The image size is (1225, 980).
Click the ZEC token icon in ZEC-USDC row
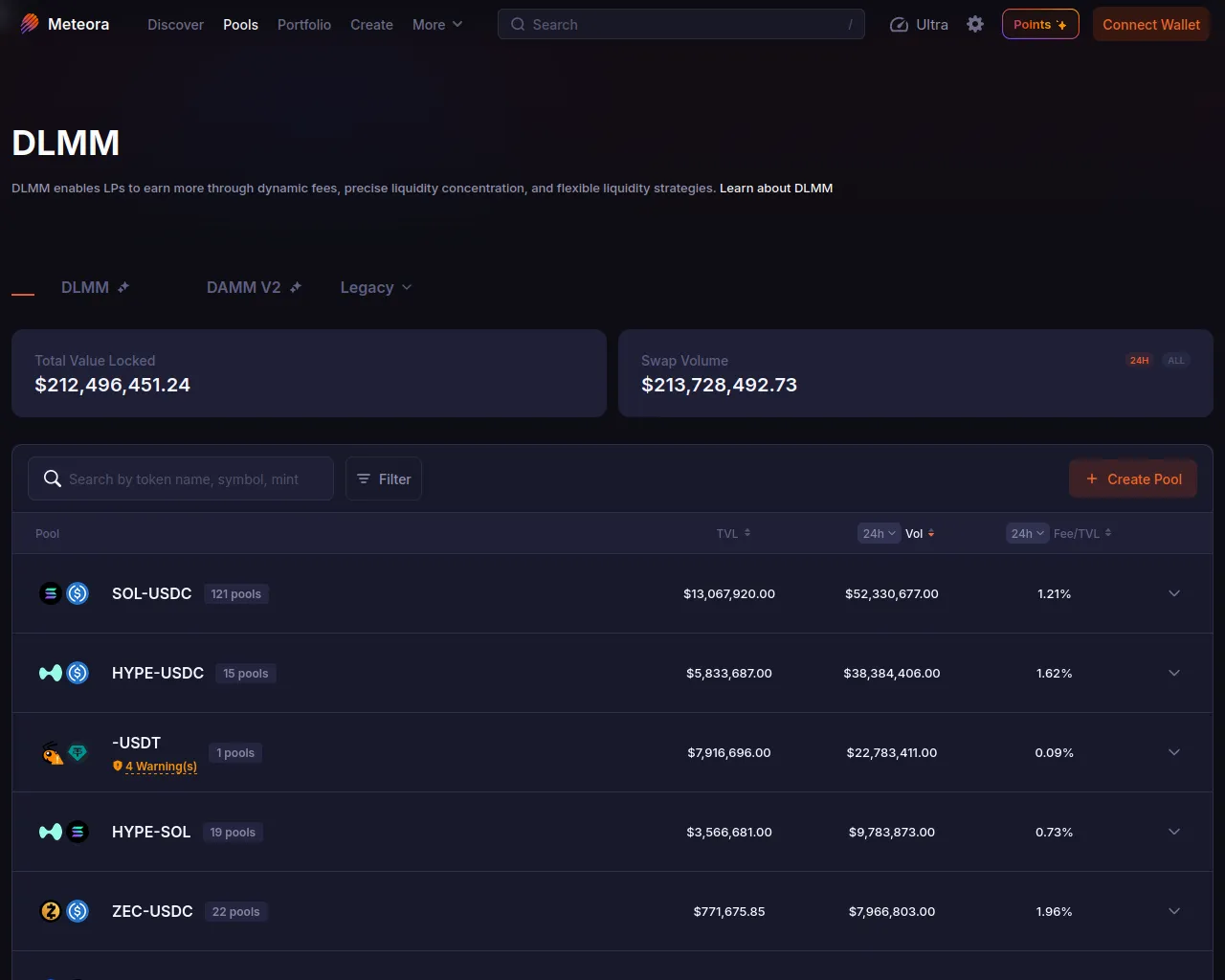pos(51,911)
